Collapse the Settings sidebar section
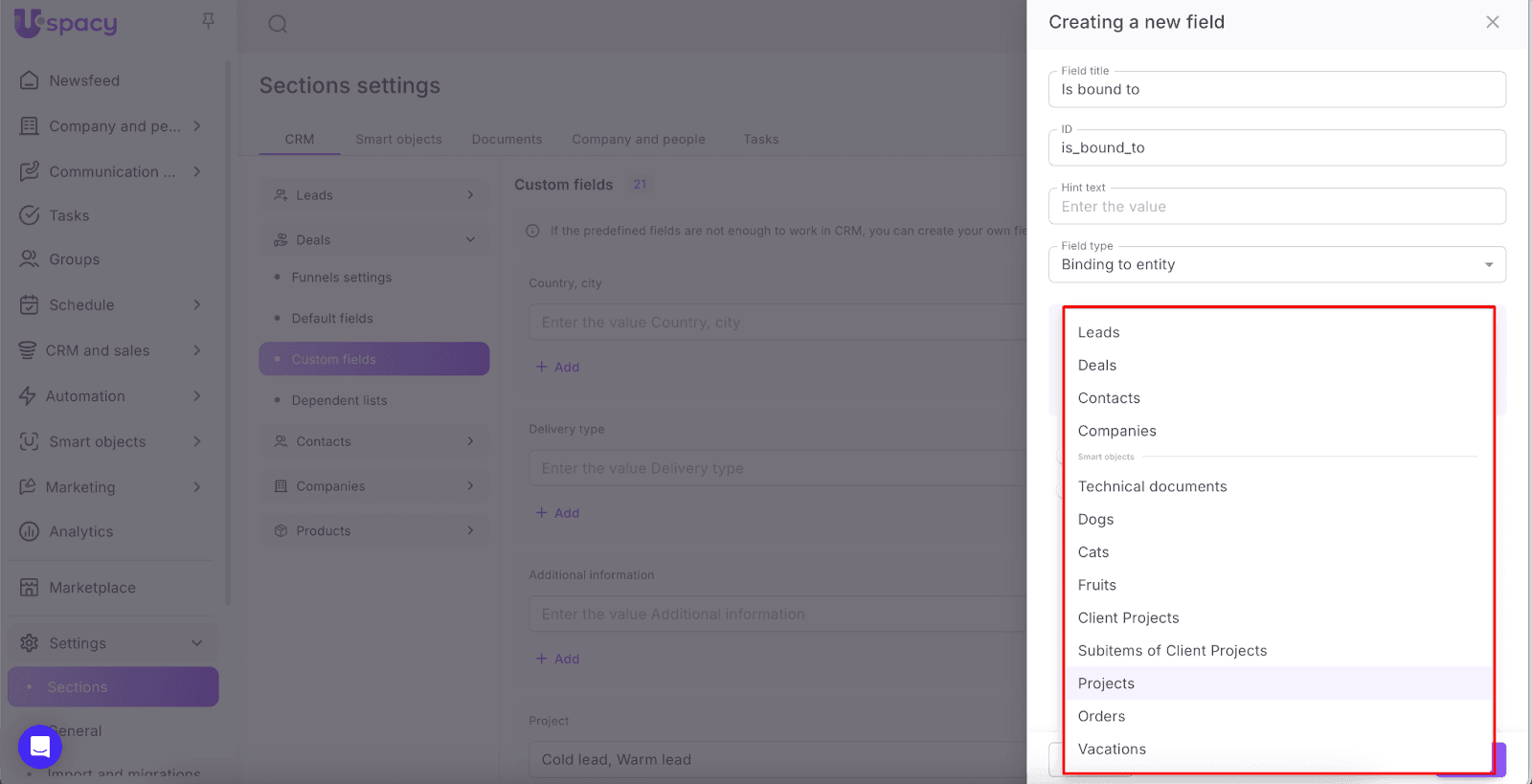The height and width of the screenshot is (784, 1532). click(196, 643)
